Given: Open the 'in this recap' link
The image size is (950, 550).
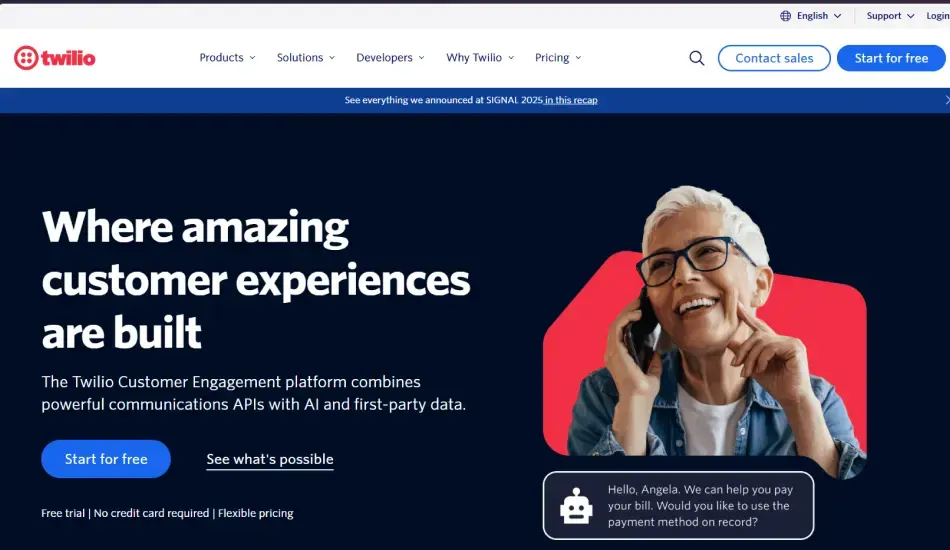Looking at the screenshot, I should (571, 100).
